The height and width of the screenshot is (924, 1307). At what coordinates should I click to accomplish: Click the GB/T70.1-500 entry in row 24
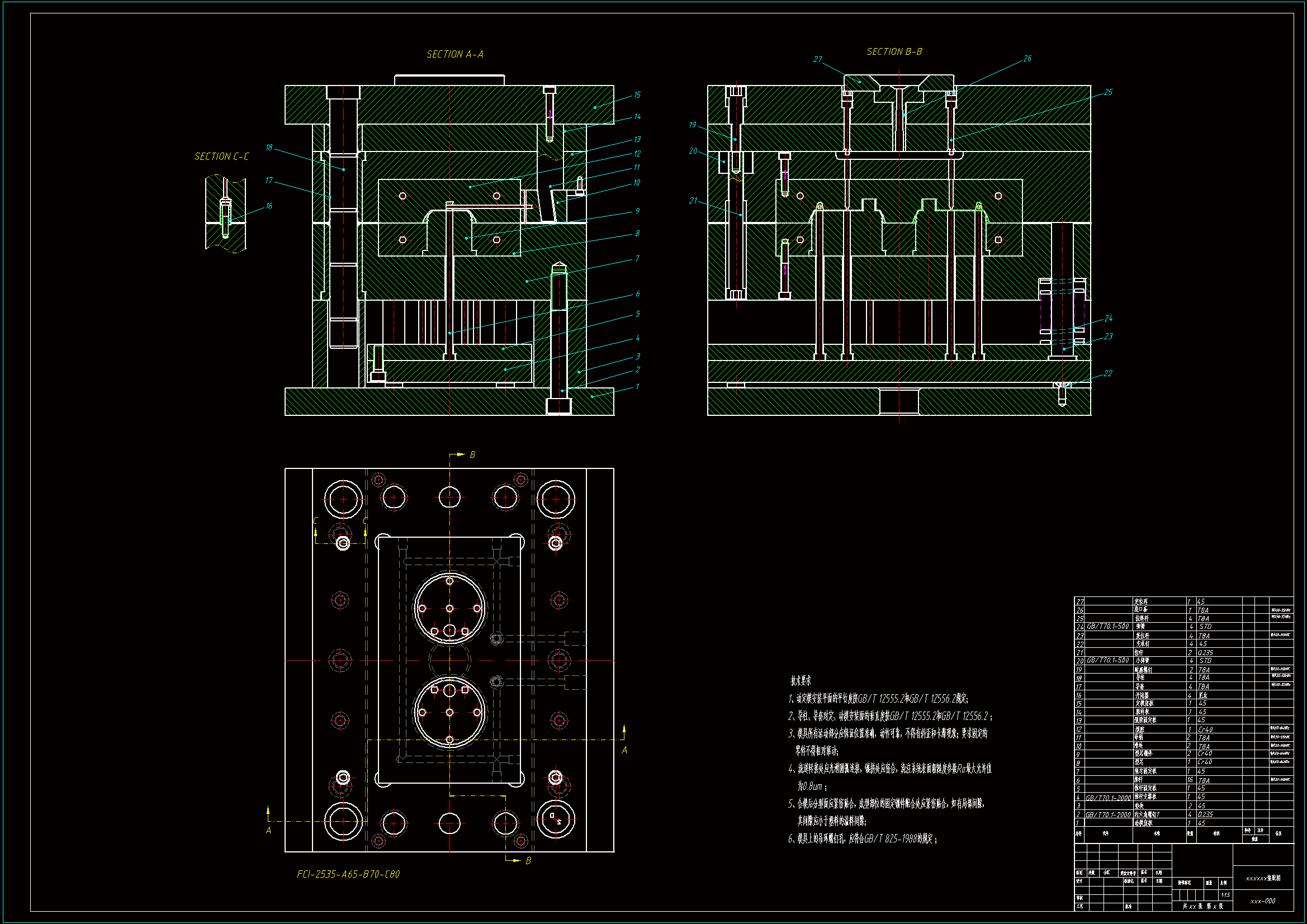(x=1107, y=626)
